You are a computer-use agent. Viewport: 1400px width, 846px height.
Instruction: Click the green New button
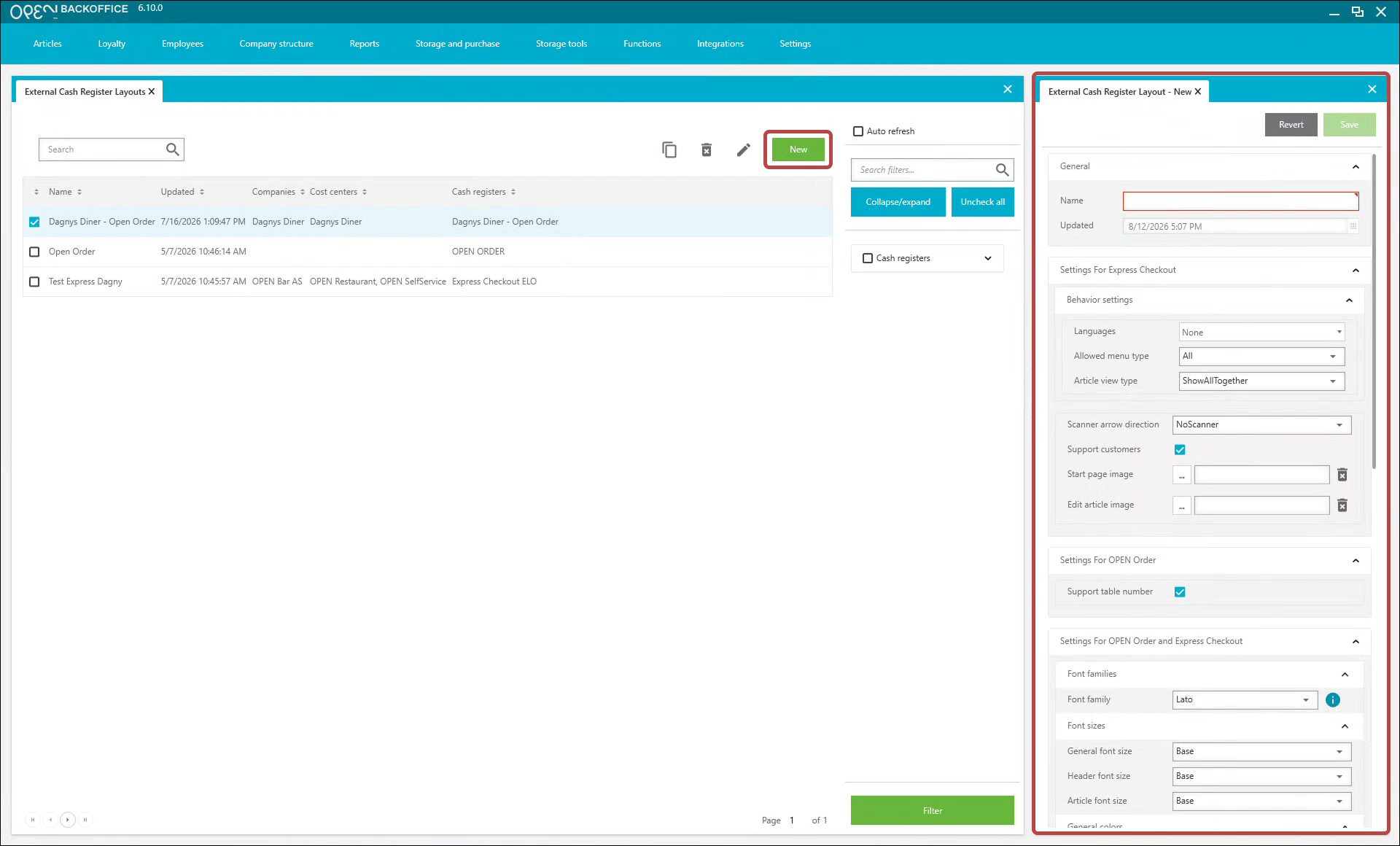click(x=798, y=150)
